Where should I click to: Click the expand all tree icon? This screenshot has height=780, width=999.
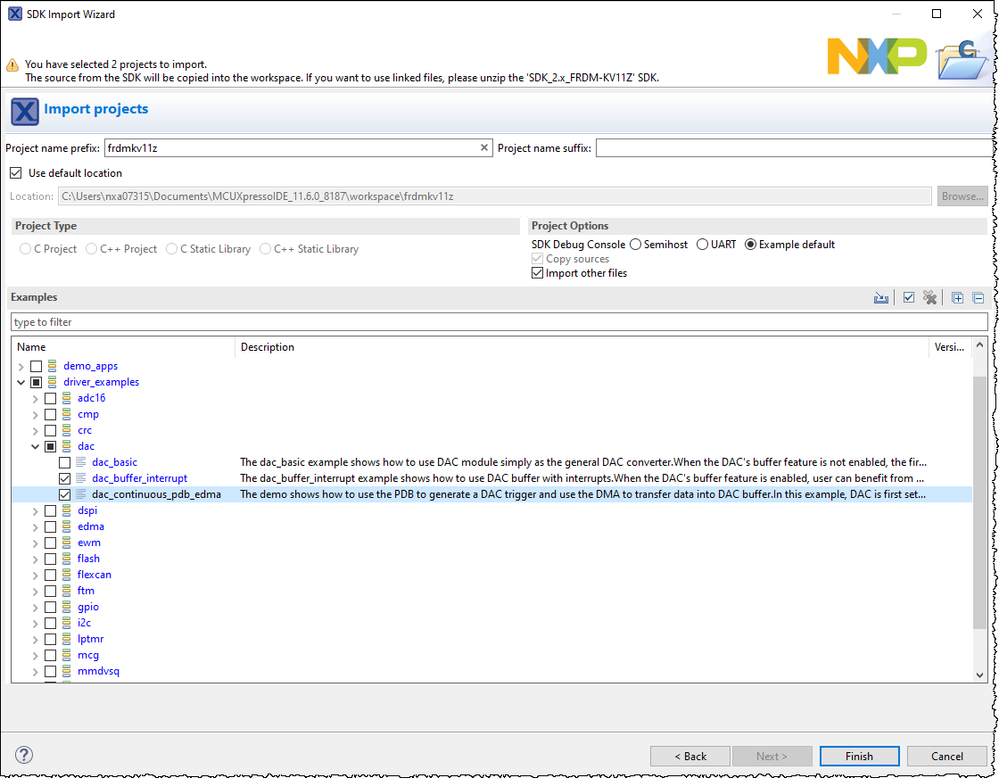pos(957,298)
